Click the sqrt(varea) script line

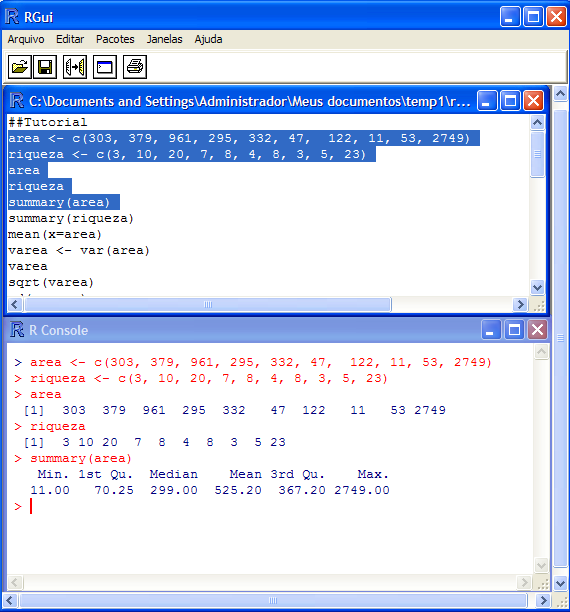[x=51, y=282]
